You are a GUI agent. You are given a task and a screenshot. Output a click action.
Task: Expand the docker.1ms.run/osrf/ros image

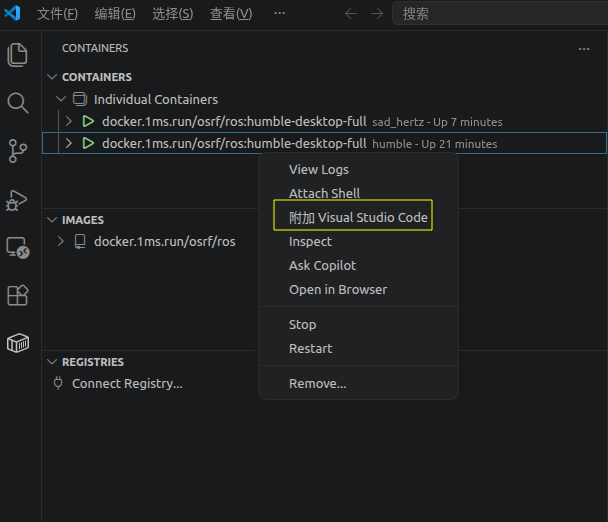[x=60, y=241]
